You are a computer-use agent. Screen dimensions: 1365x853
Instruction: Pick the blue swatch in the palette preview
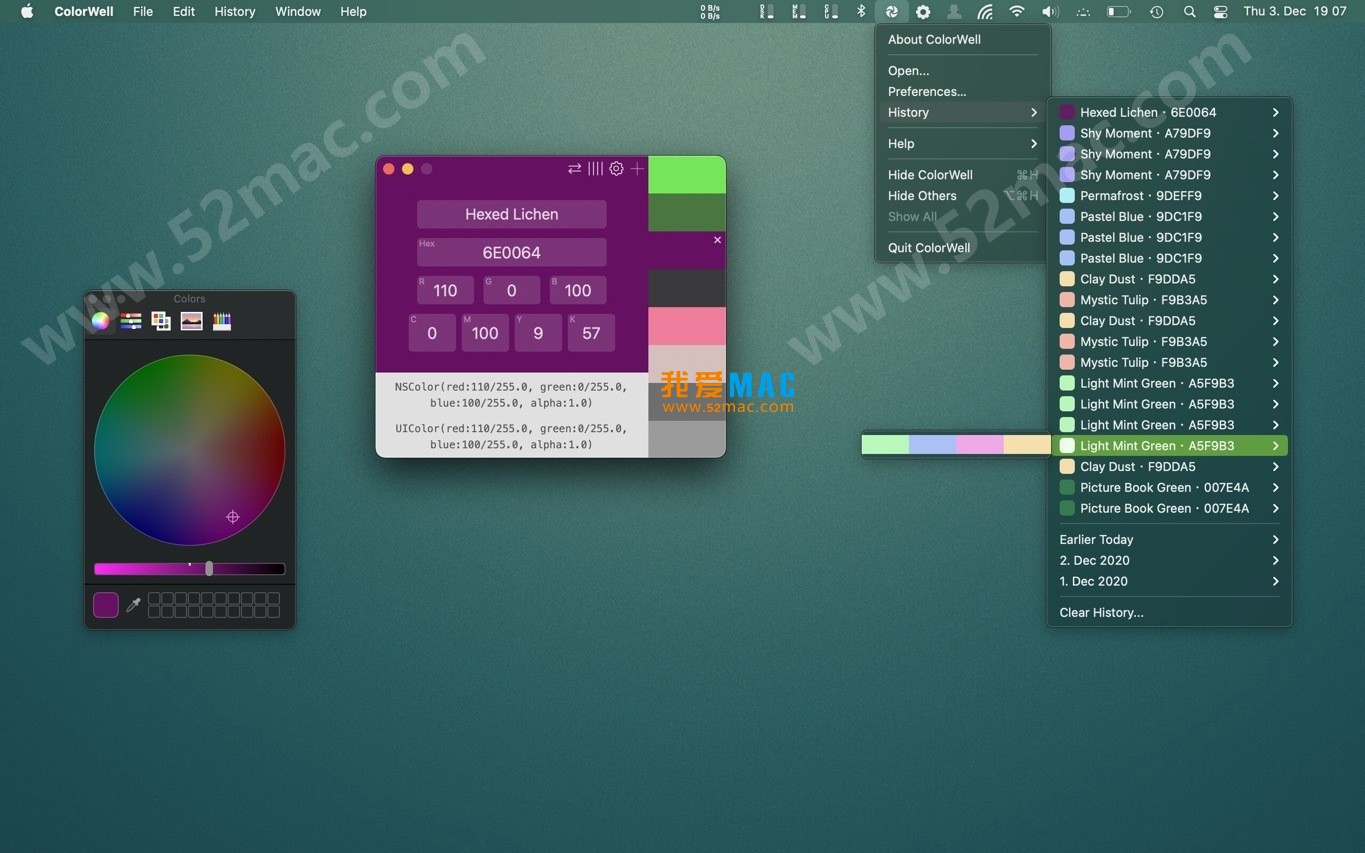[x=933, y=445]
